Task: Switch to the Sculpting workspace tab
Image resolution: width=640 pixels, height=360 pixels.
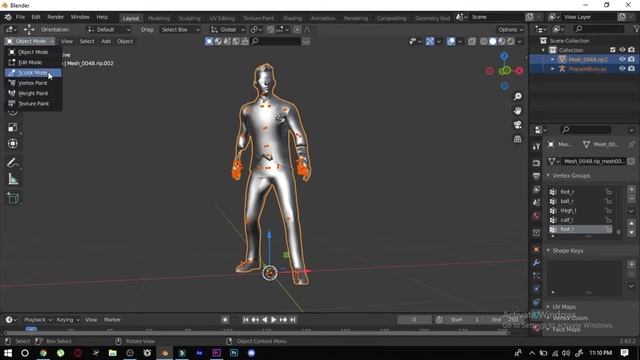Action: click(x=189, y=18)
